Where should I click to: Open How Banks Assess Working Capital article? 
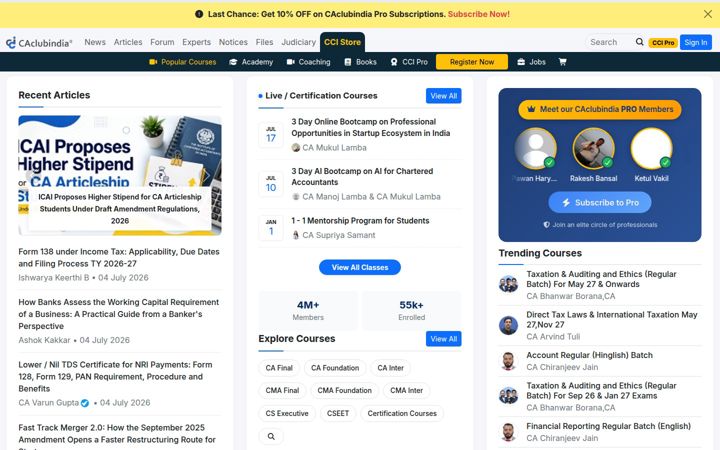click(x=119, y=314)
